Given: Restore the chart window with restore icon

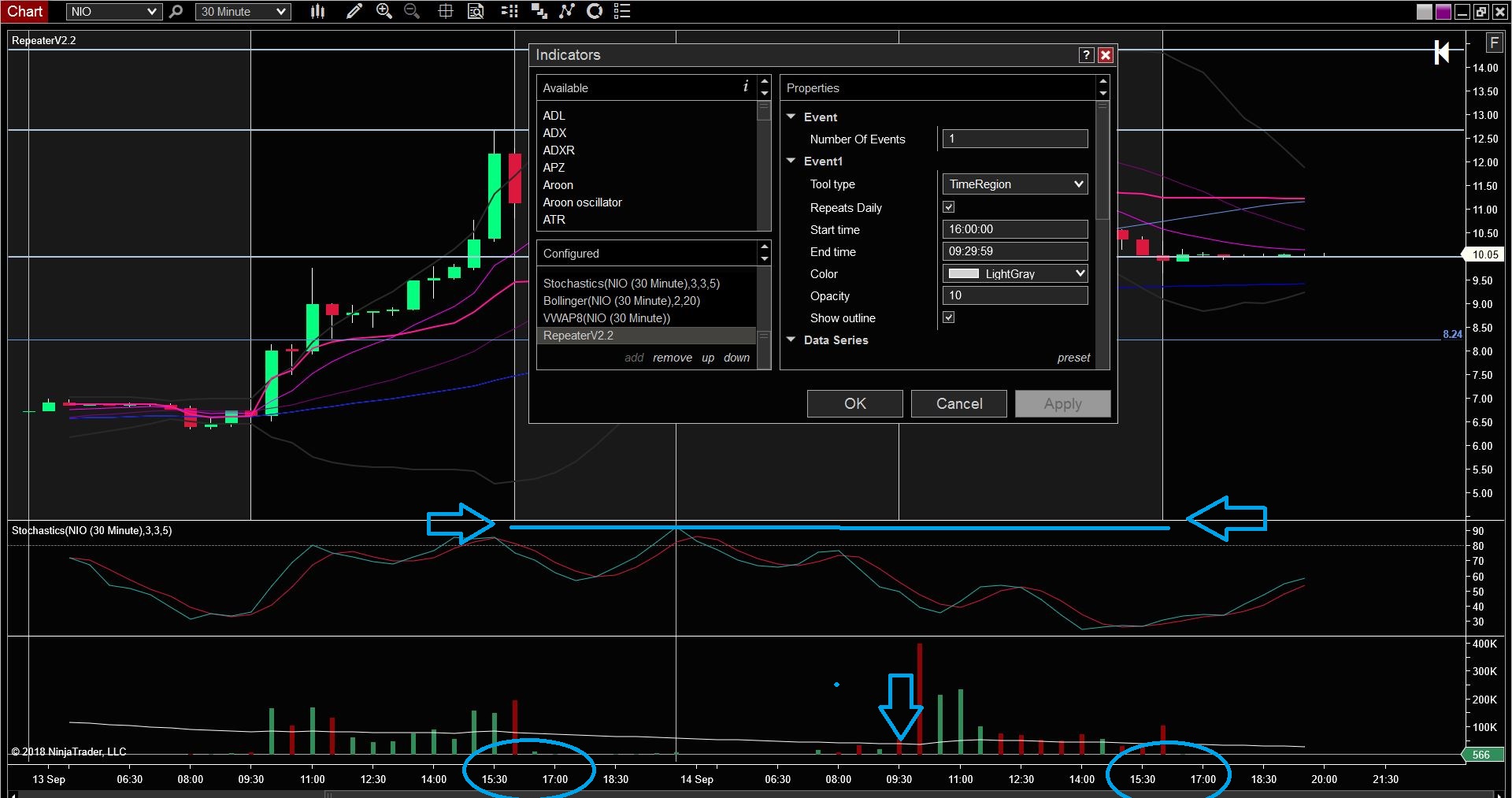Looking at the screenshot, I should [x=1481, y=12].
